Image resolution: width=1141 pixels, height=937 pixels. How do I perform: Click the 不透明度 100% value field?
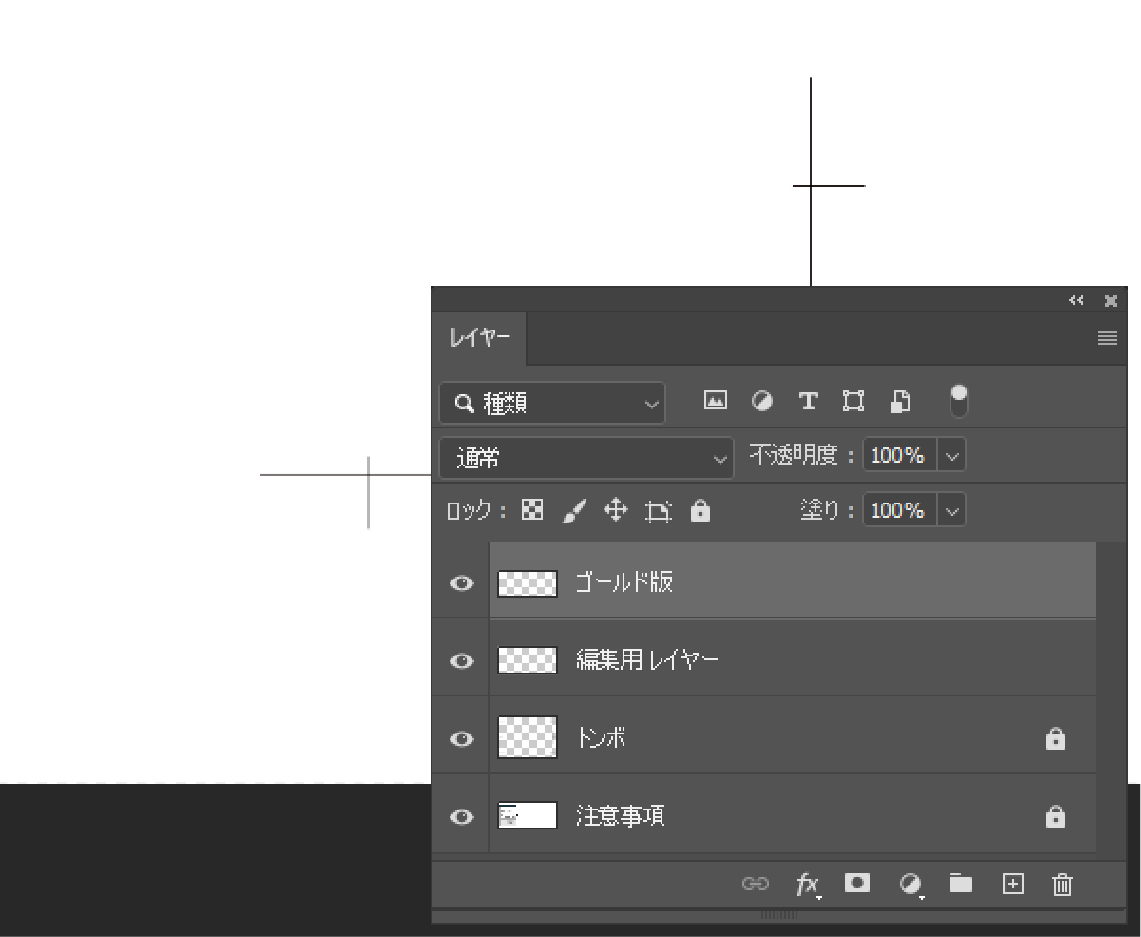[x=899, y=455]
